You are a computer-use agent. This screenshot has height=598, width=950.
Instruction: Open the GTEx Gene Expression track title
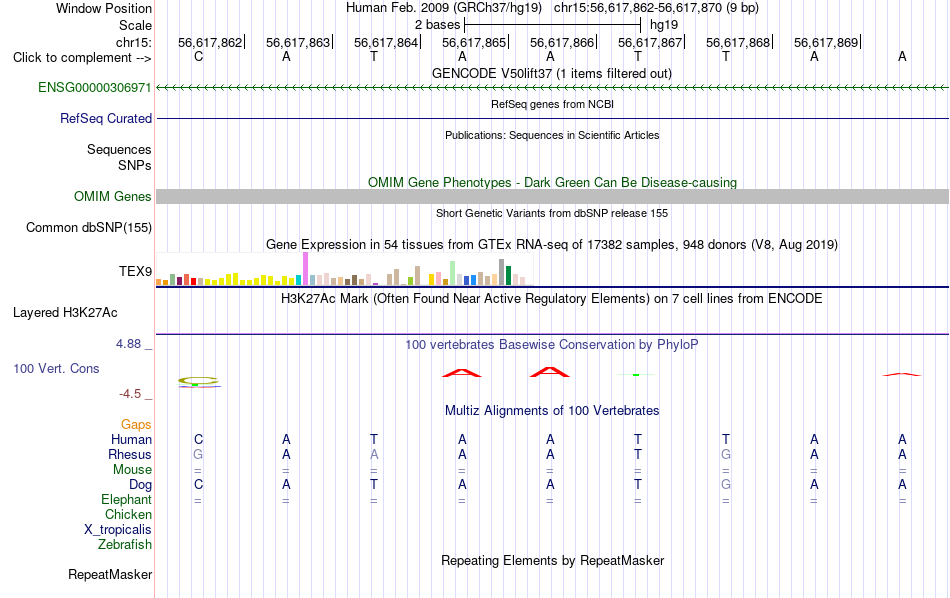pyautogui.click(x=551, y=244)
